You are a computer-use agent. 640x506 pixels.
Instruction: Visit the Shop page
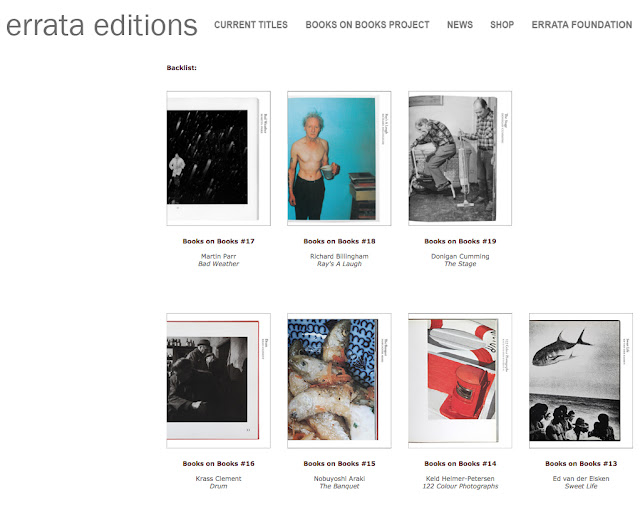point(502,25)
